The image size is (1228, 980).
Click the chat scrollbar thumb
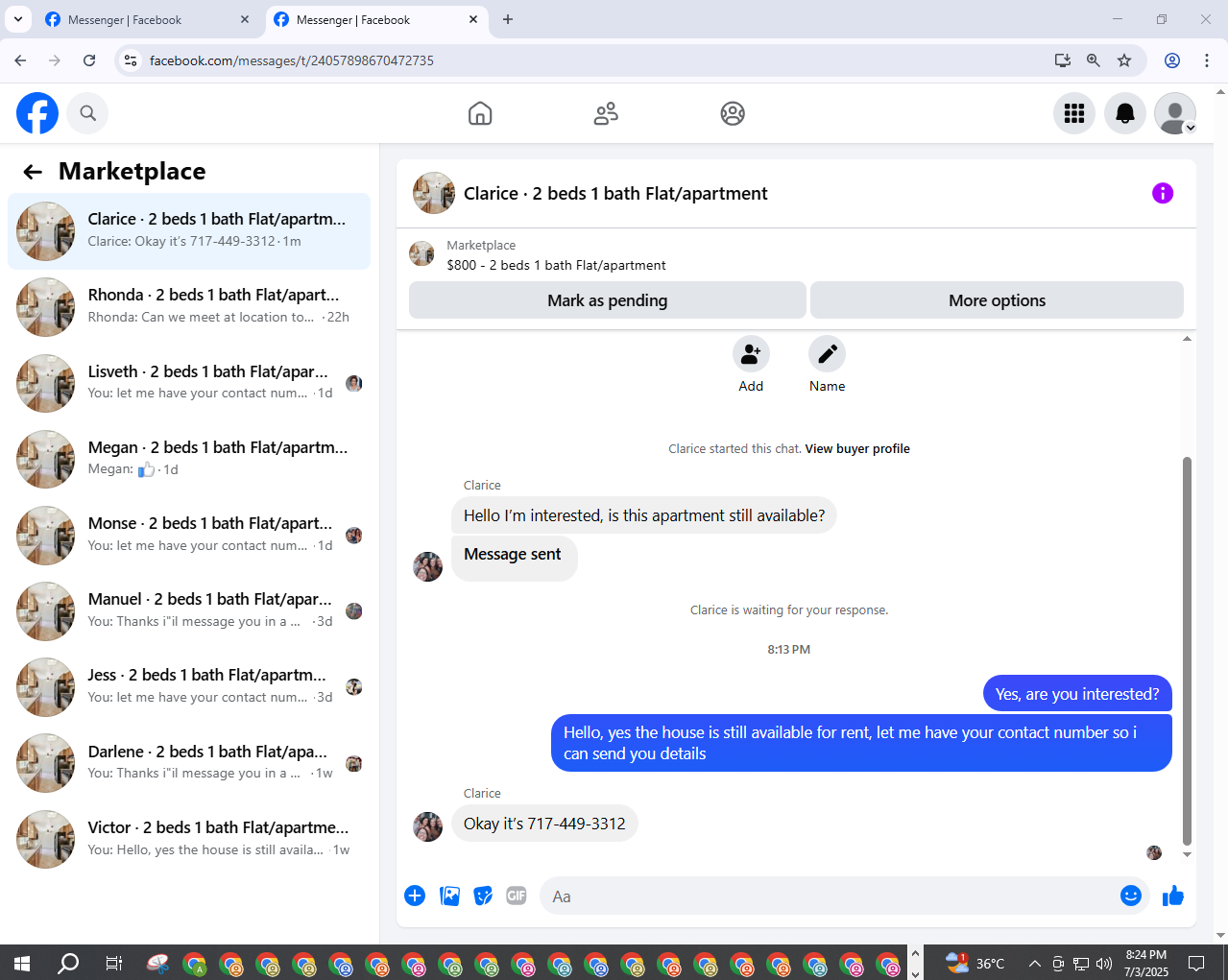tap(1187, 651)
